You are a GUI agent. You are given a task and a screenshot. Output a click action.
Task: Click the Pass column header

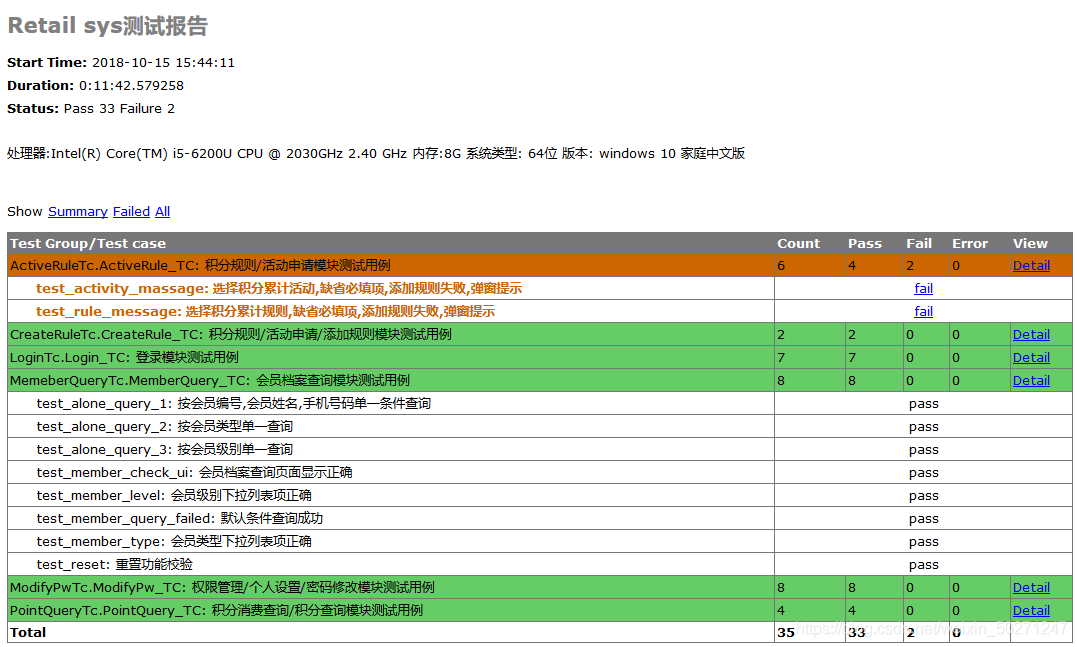tap(865, 244)
